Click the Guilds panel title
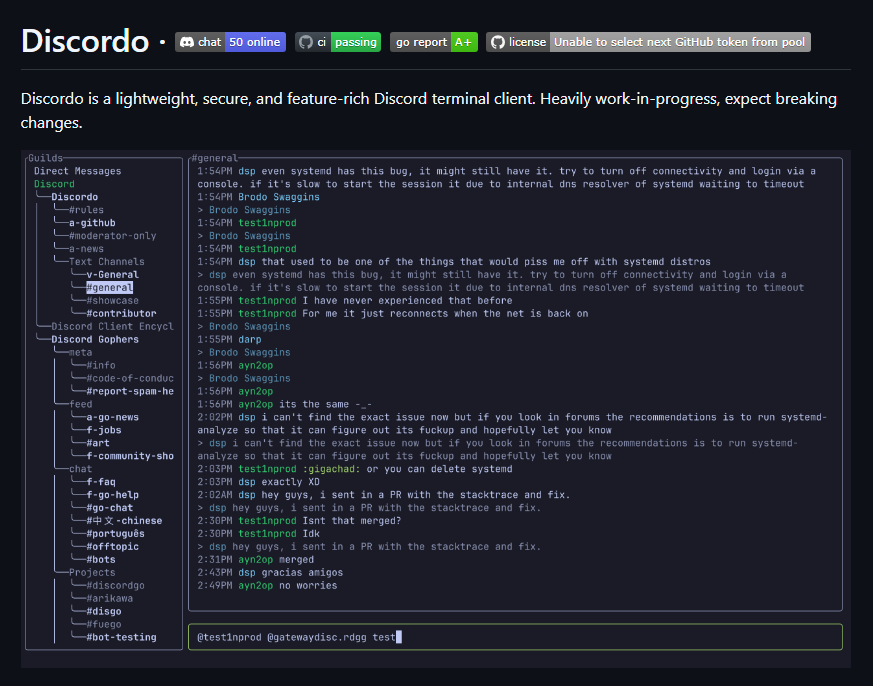The width and height of the screenshot is (873, 686). pyautogui.click(x=46, y=158)
